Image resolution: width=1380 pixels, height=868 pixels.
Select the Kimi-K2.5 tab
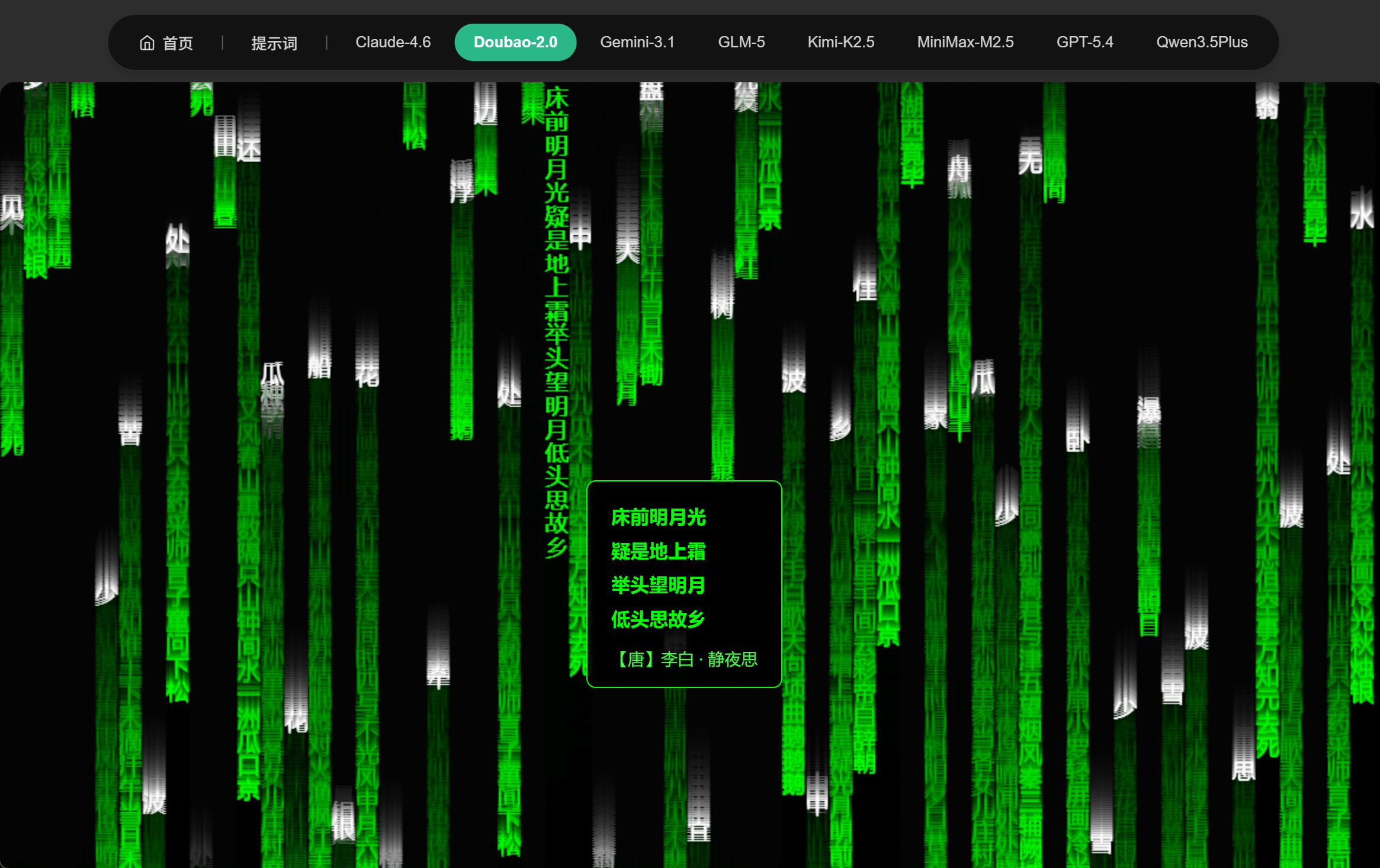coord(840,43)
